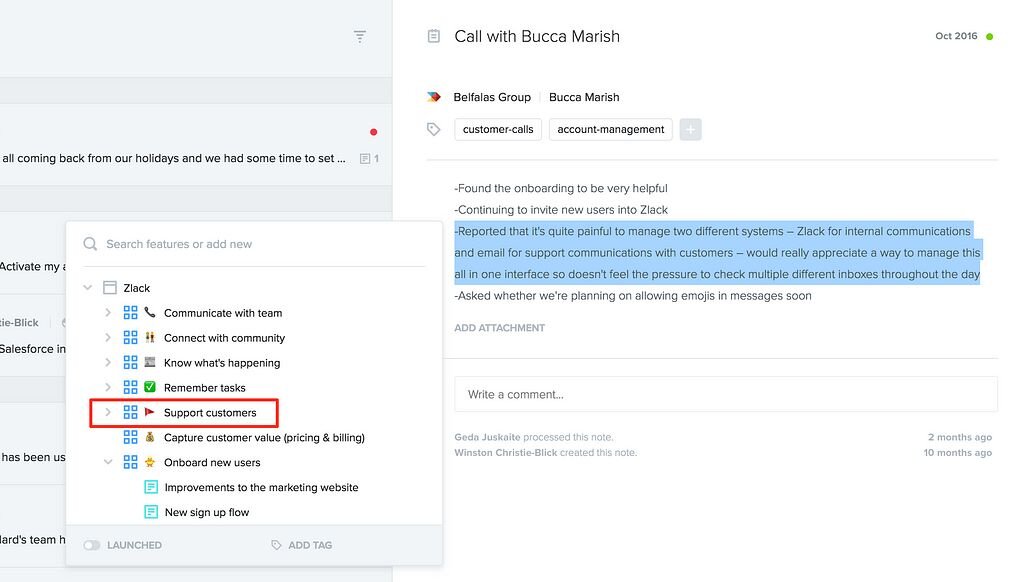Expand the Support customers feature group

pos(108,412)
